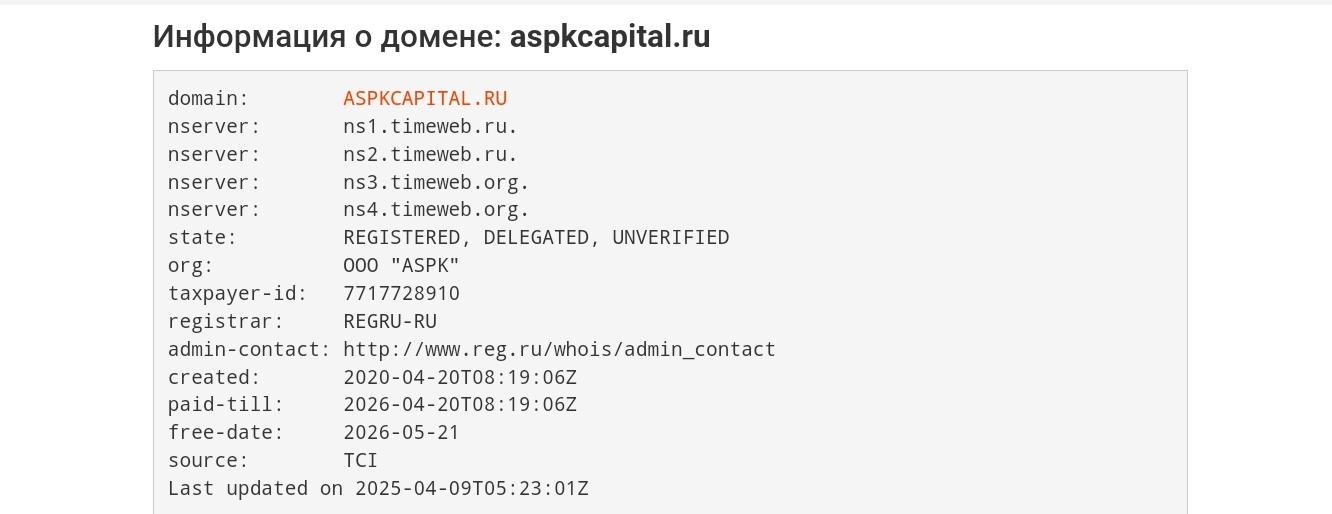The width and height of the screenshot is (1332, 514).
Task: Click the 'admin-contact:' field label
Action: (249, 349)
